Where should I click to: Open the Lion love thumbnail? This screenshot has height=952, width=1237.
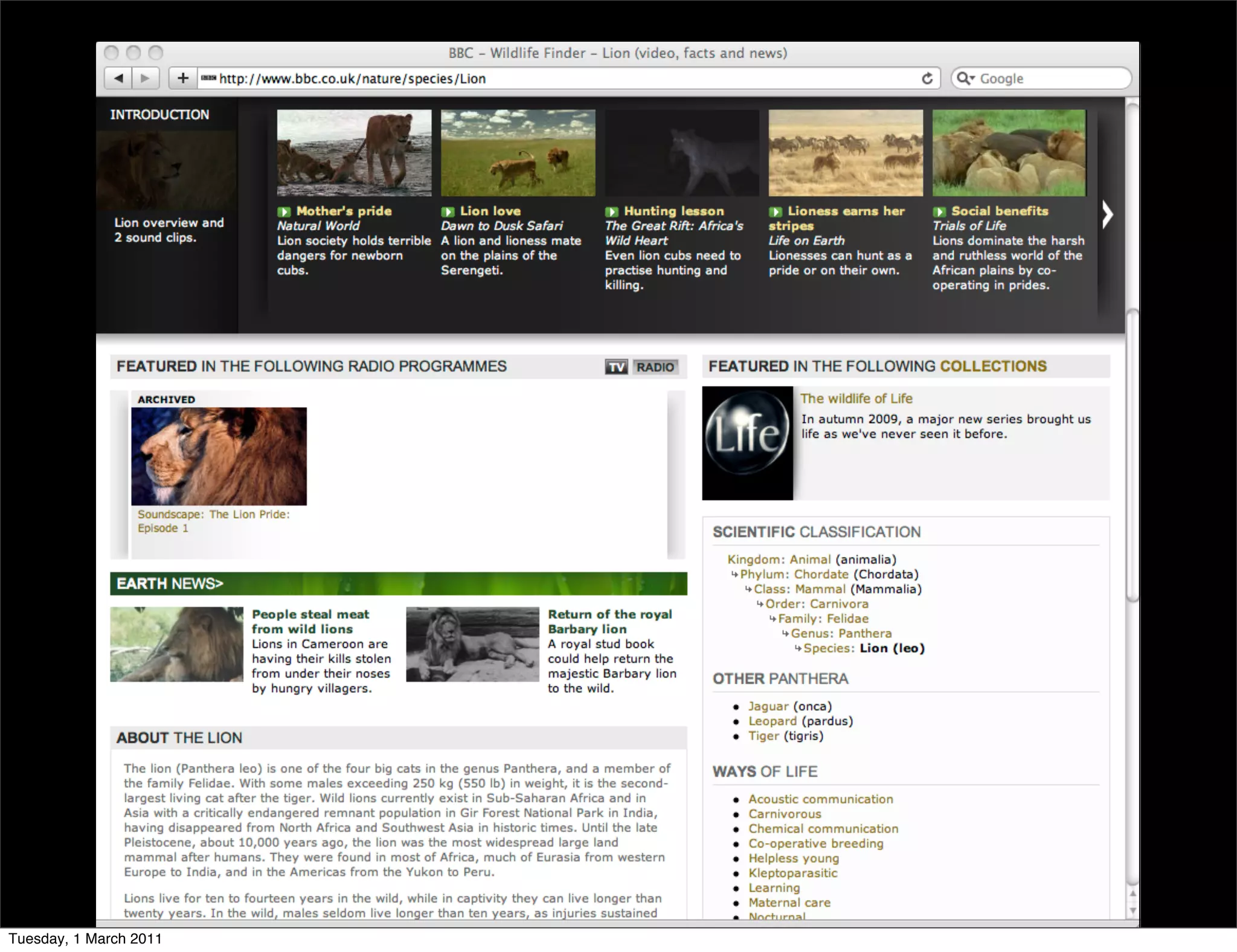pos(518,153)
